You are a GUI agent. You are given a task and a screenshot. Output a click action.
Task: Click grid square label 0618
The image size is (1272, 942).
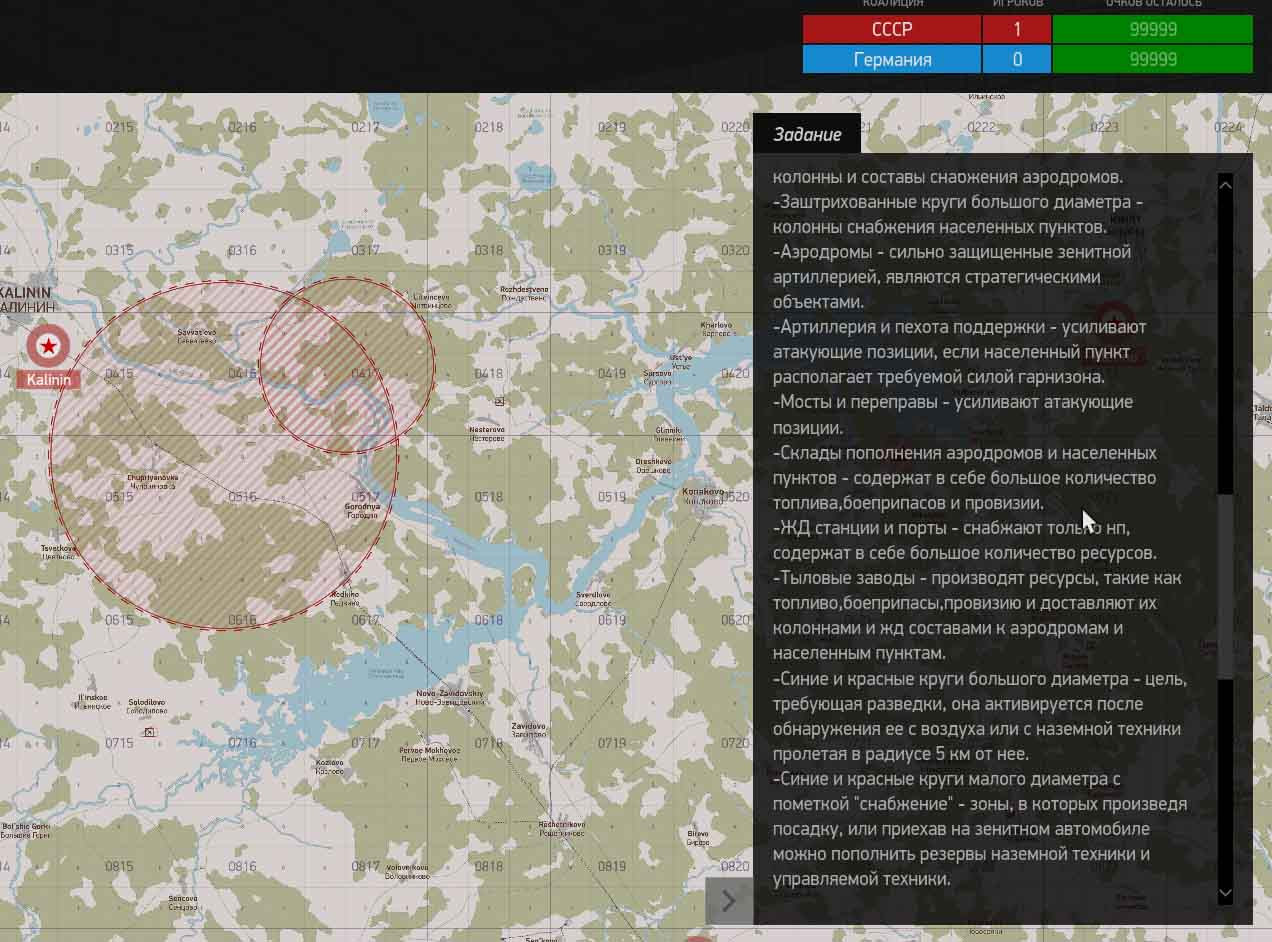[x=489, y=620]
